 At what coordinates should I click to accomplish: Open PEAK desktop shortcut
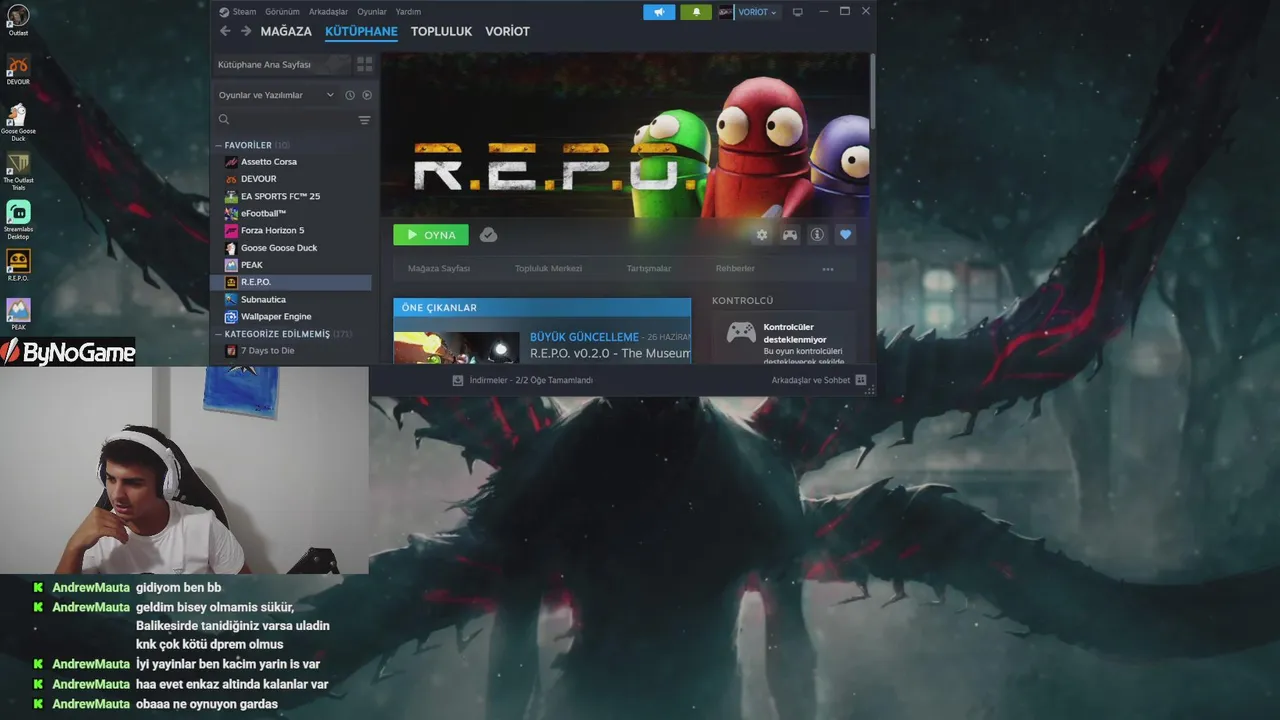pyautogui.click(x=18, y=314)
